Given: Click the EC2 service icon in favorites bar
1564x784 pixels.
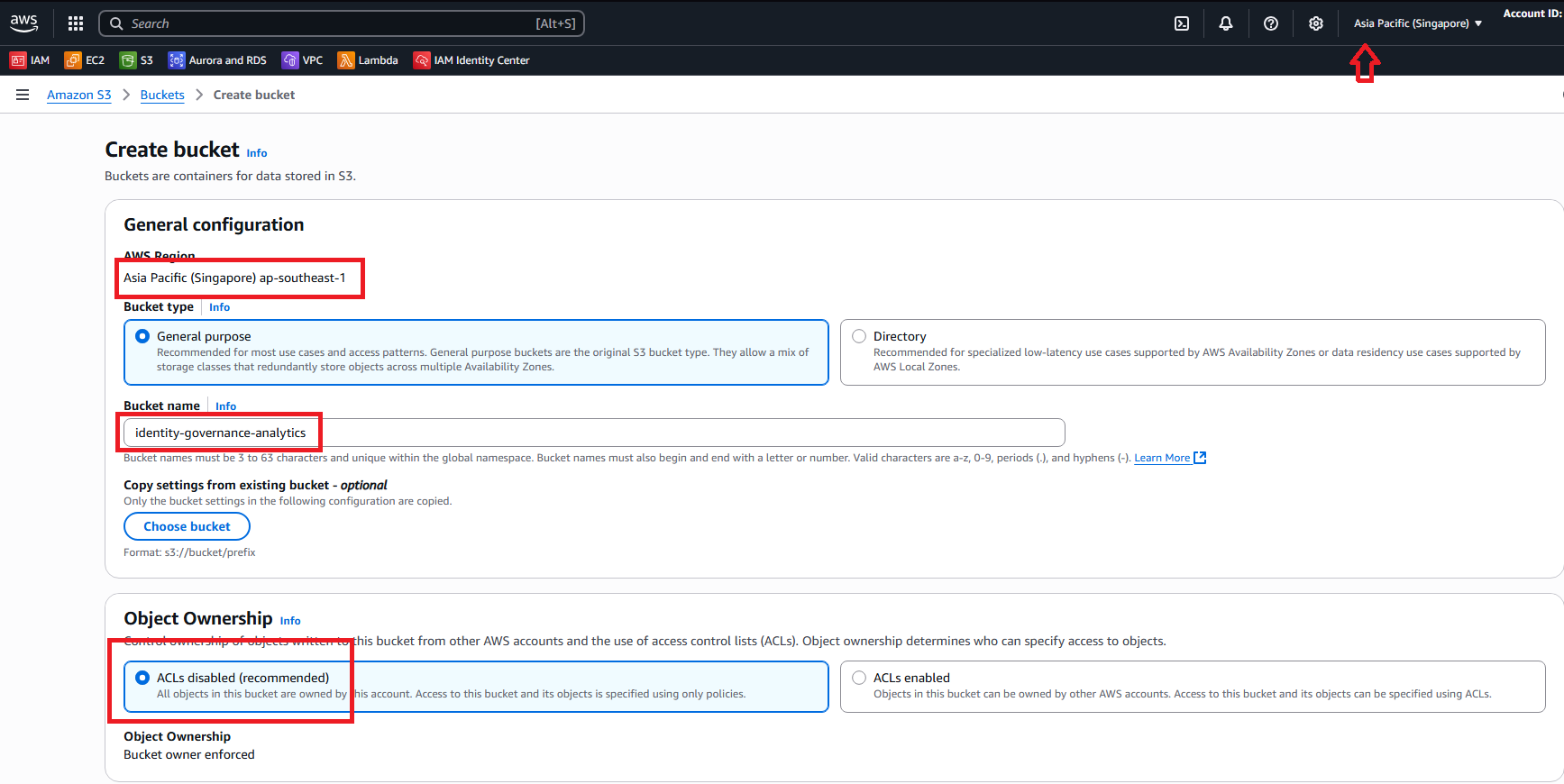Looking at the screenshot, I should point(73,60).
